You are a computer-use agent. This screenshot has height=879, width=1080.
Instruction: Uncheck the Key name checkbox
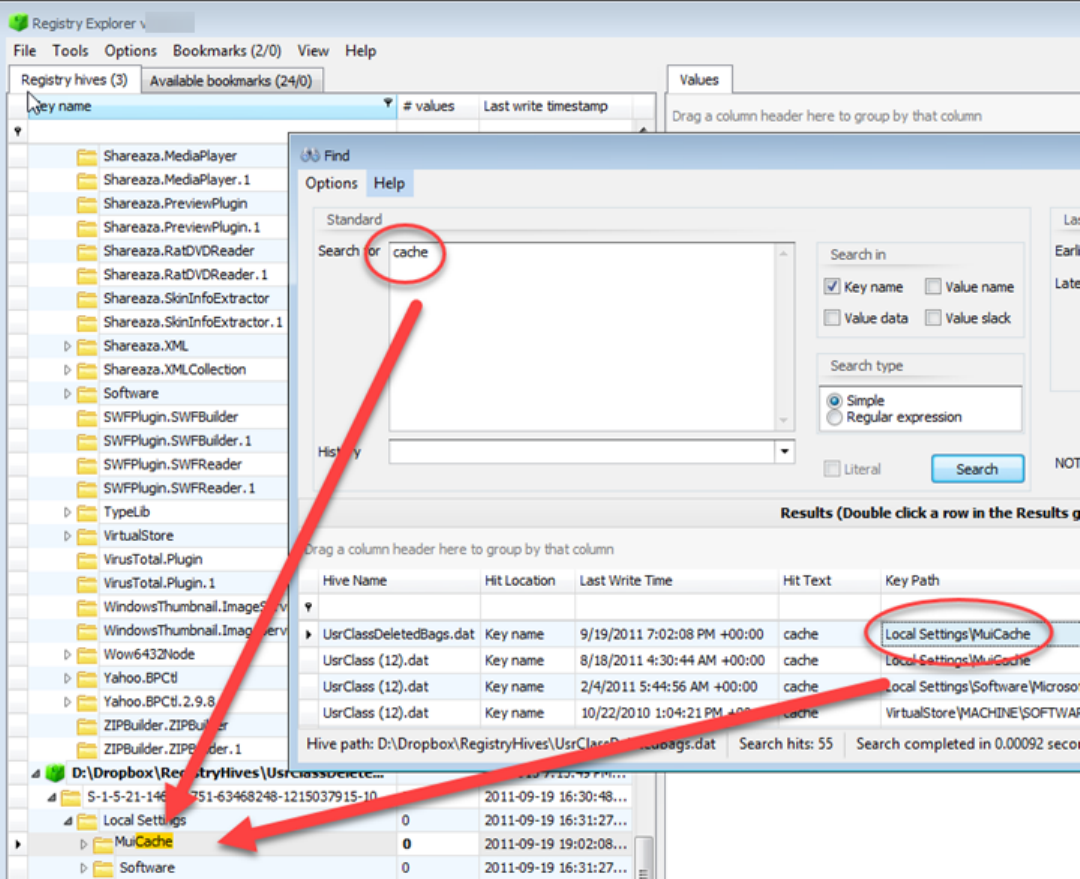click(832, 287)
